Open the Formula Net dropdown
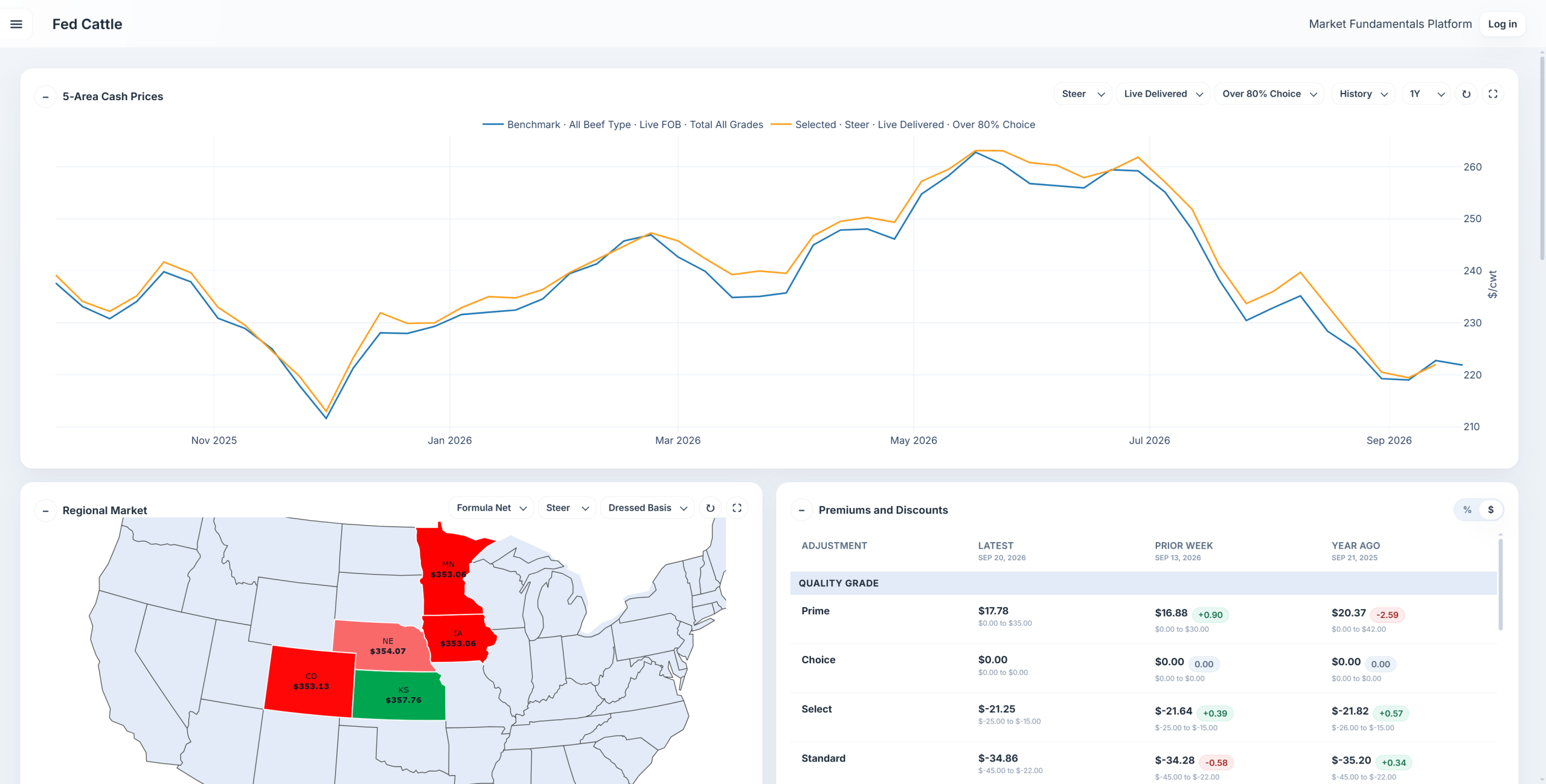 tap(491, 508)
